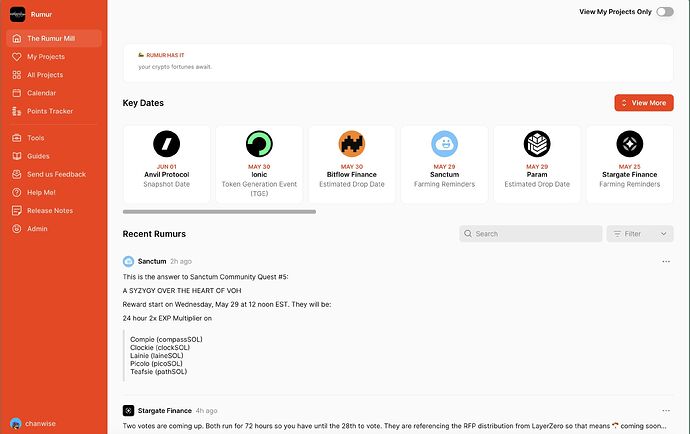This screenshot has width=690, height=434.
Task: Click the Bitflow Finance logo
Action: (352, 144)
